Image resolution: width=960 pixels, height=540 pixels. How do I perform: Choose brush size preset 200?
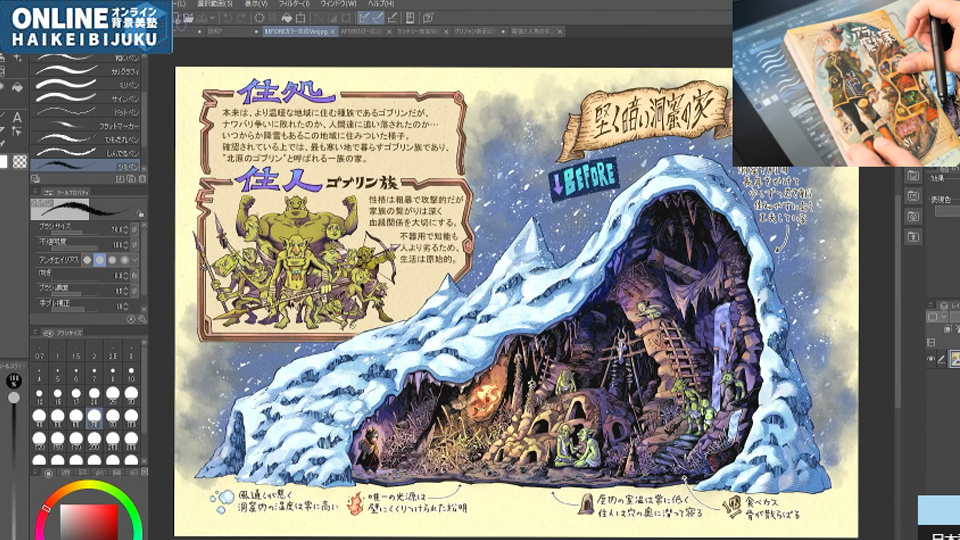click(x=94, y=441)
